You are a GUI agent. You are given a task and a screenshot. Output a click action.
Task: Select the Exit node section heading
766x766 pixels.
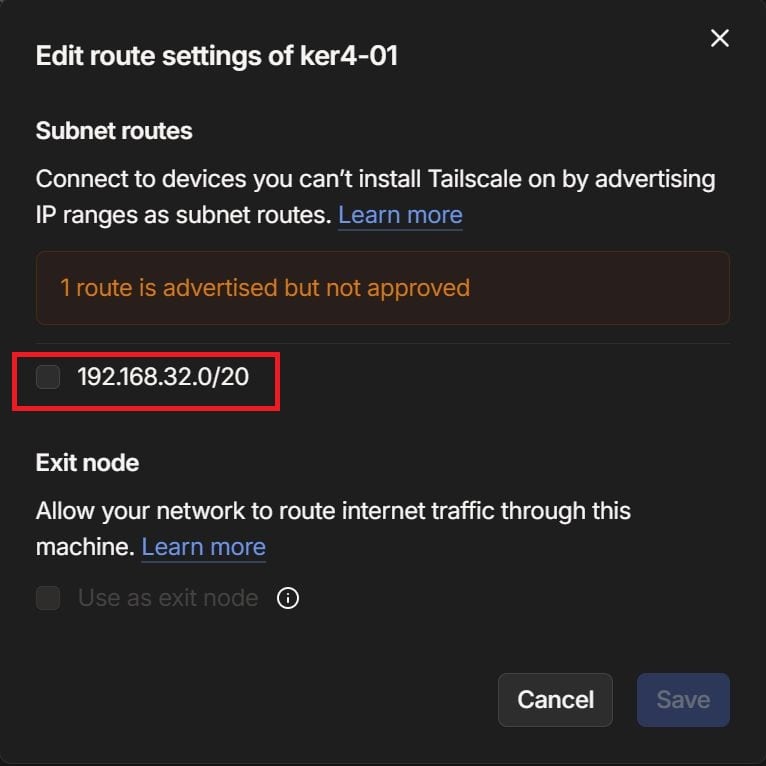pos(87,463)
